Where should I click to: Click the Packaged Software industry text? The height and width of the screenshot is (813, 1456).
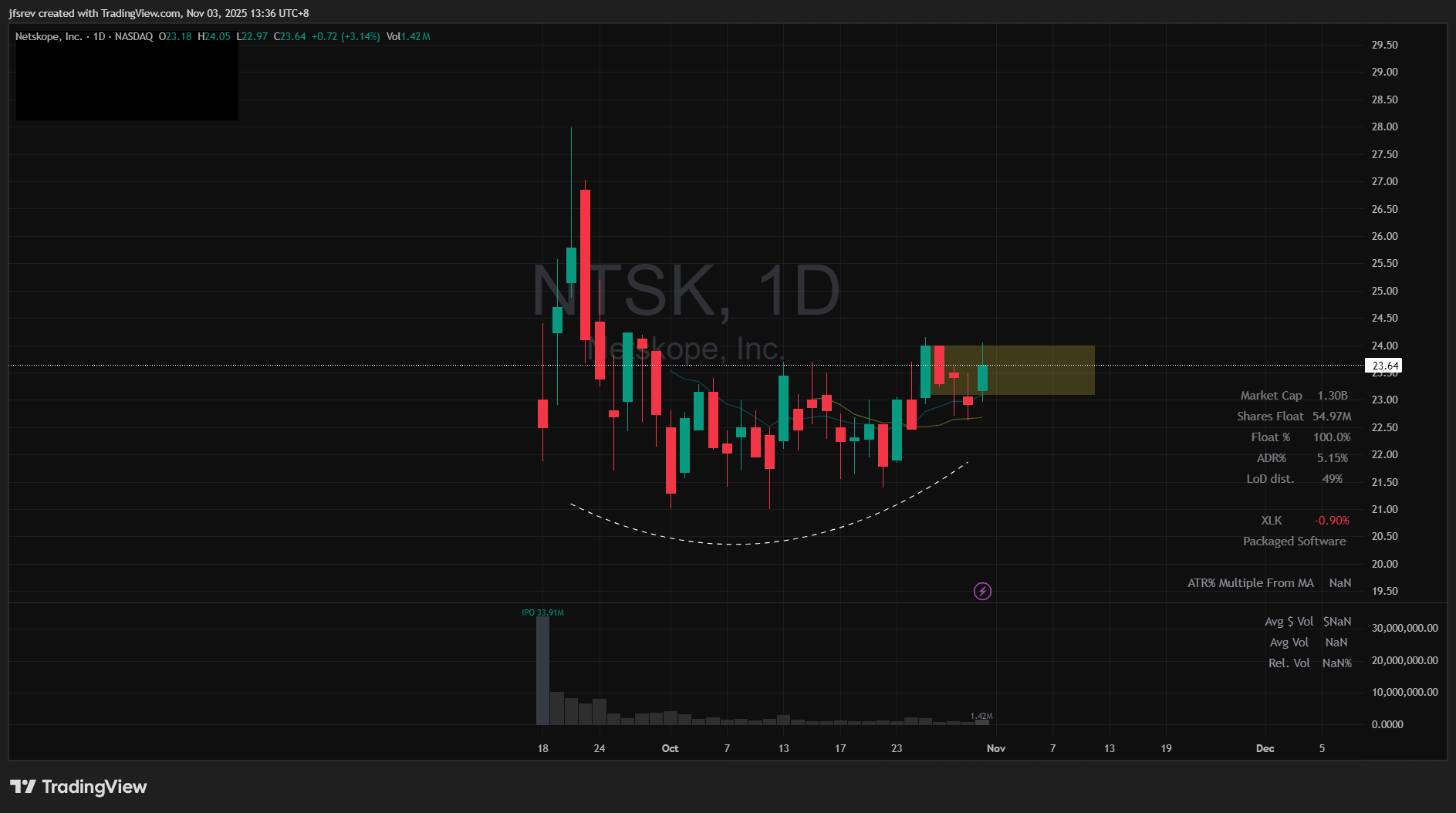(x=1295, y=541)
